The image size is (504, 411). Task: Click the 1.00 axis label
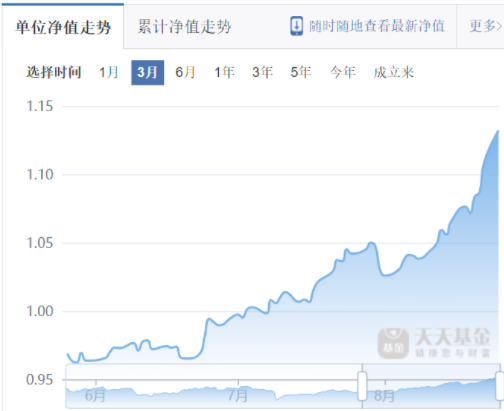(x=39, y=311)
